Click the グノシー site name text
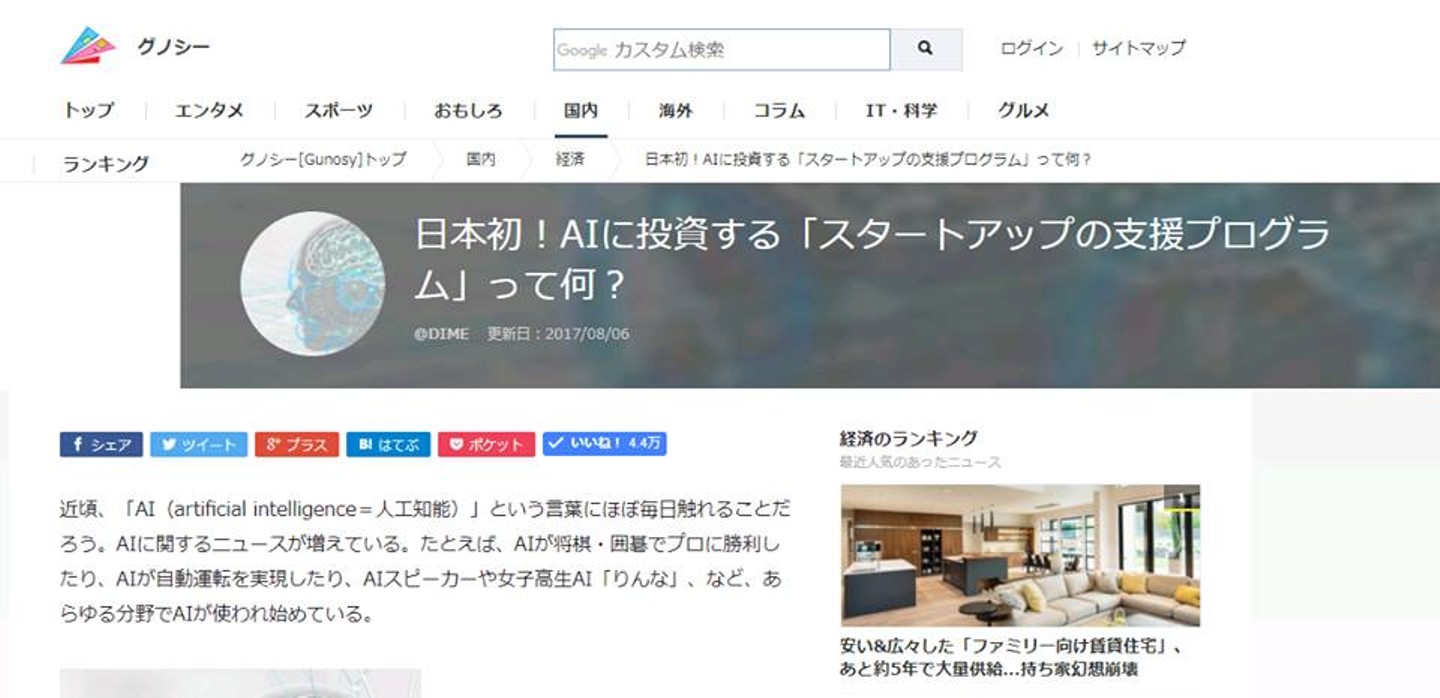The image size is (1440, 698). pos(173,47)
